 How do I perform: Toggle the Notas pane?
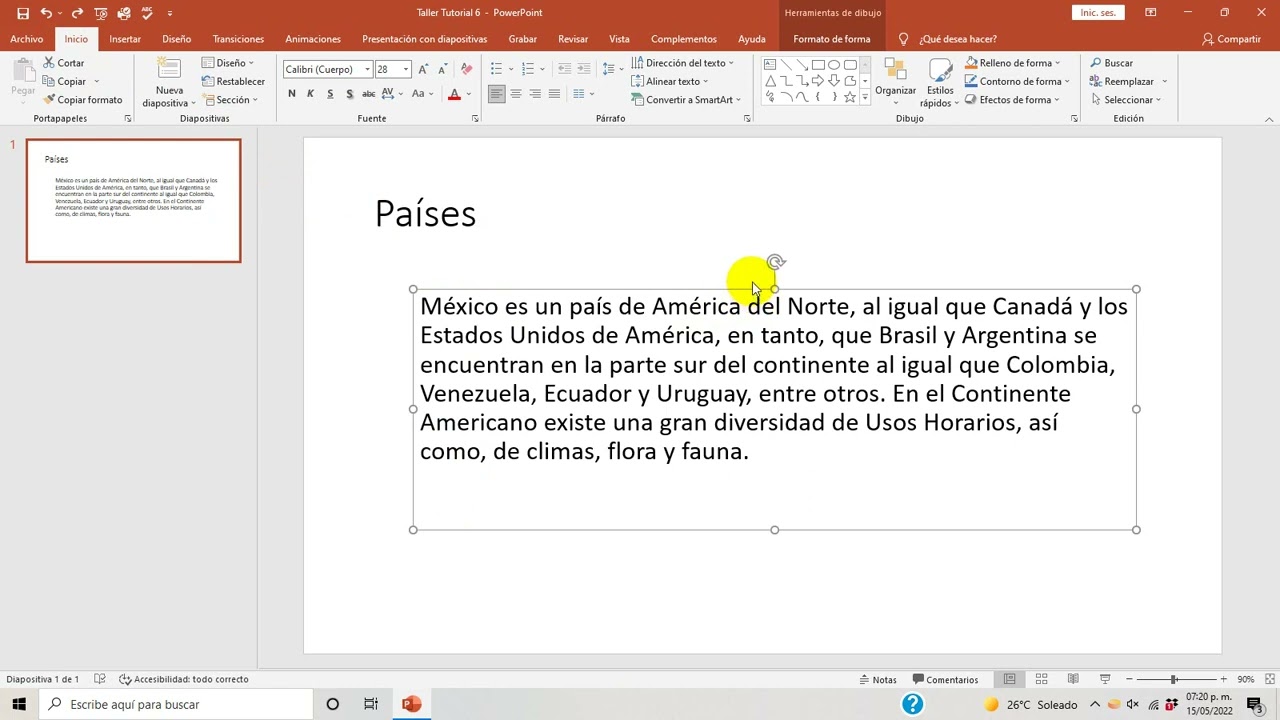878,680
